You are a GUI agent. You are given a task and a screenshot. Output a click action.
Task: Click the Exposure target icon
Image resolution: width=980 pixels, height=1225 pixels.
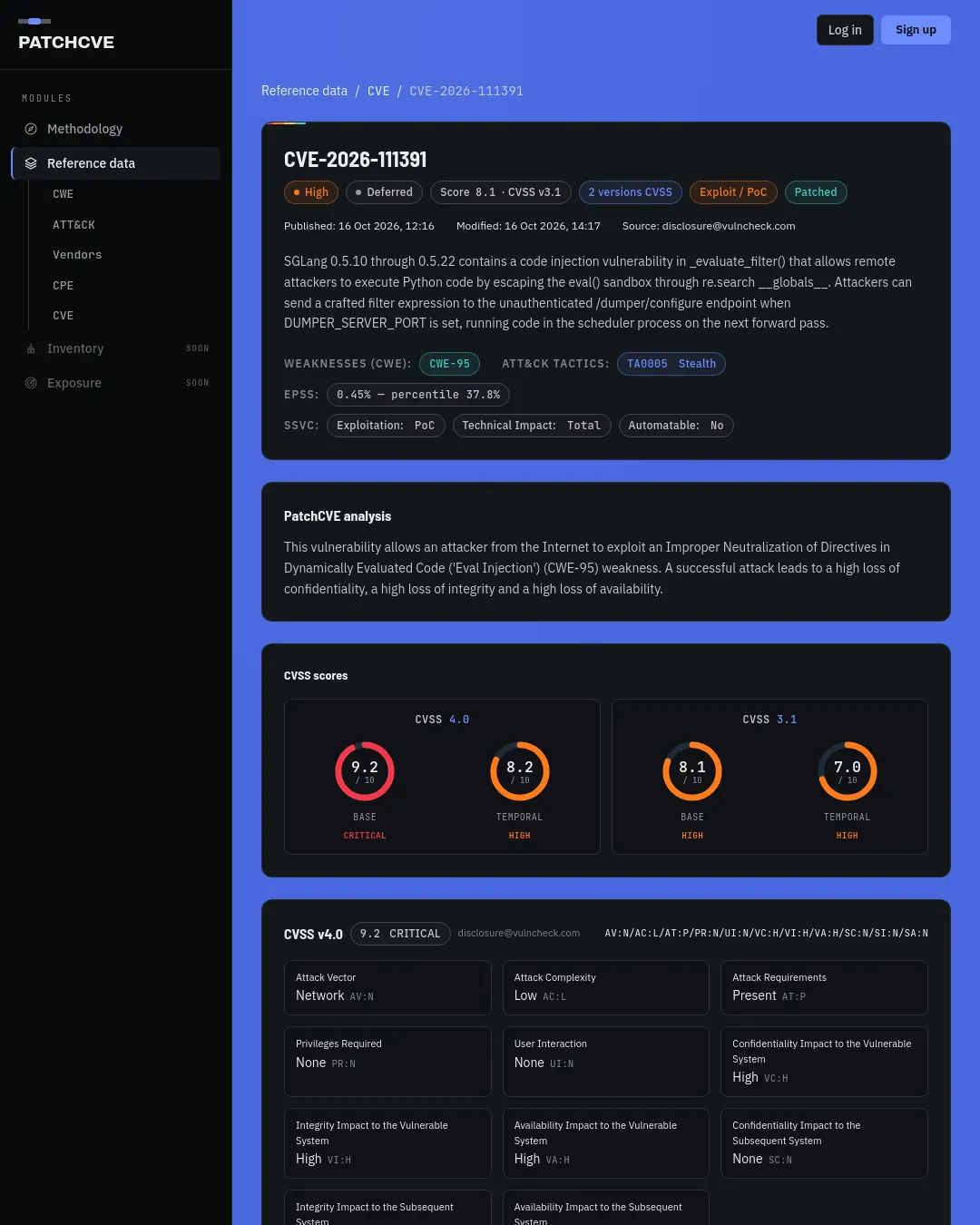31,383
